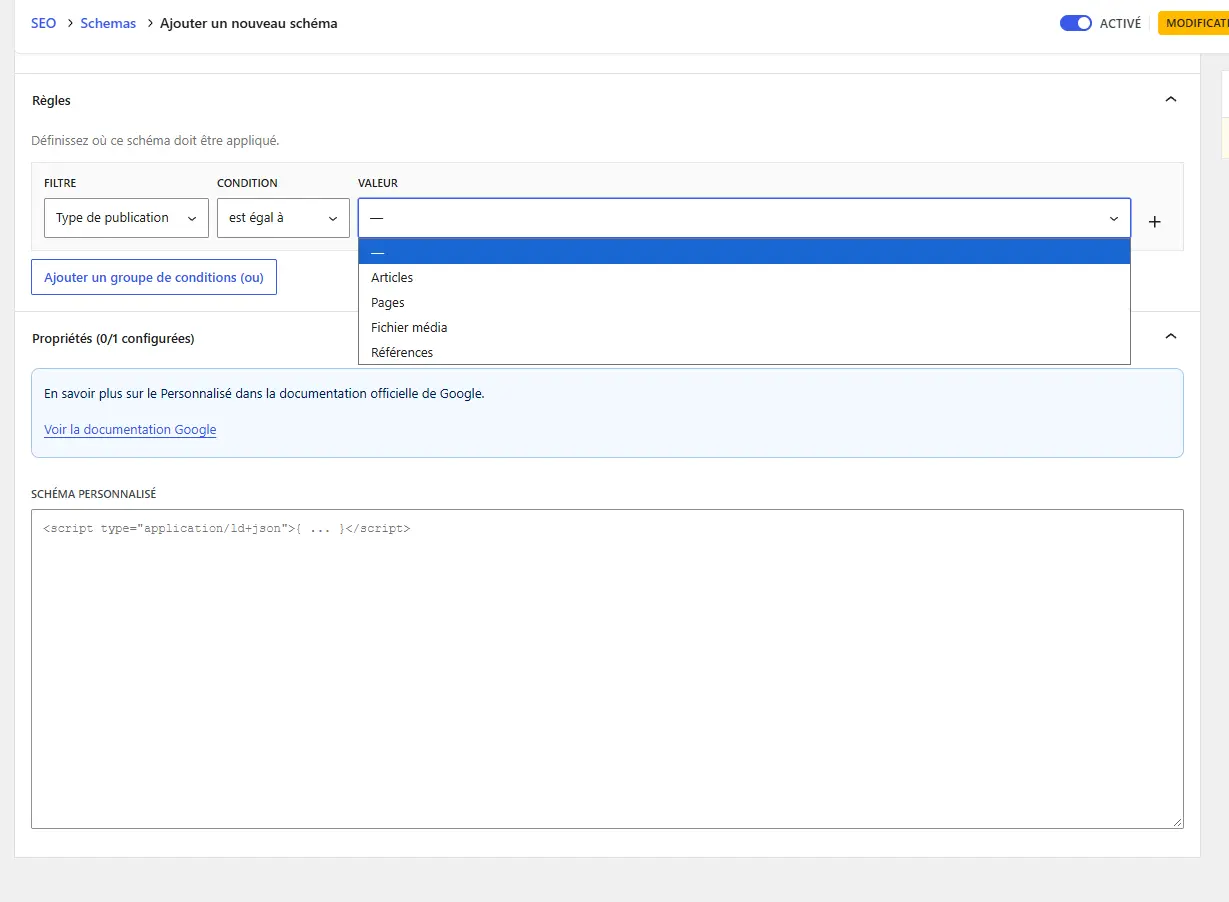Viewport: 1229px width, 902px height.
Task: Click the Propriétés (0/1 configurées) heading
Action: tap(113, 338)
